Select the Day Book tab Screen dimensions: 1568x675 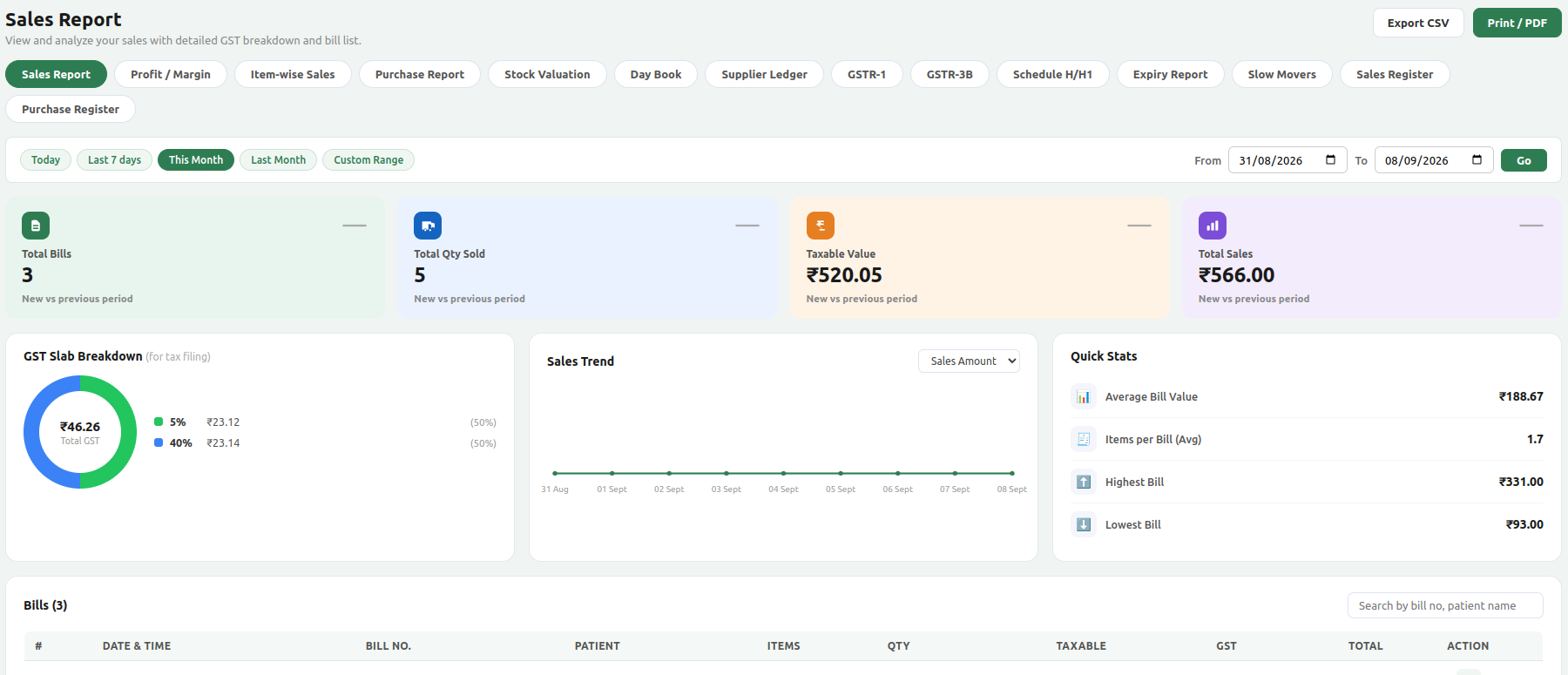point(656,75)
